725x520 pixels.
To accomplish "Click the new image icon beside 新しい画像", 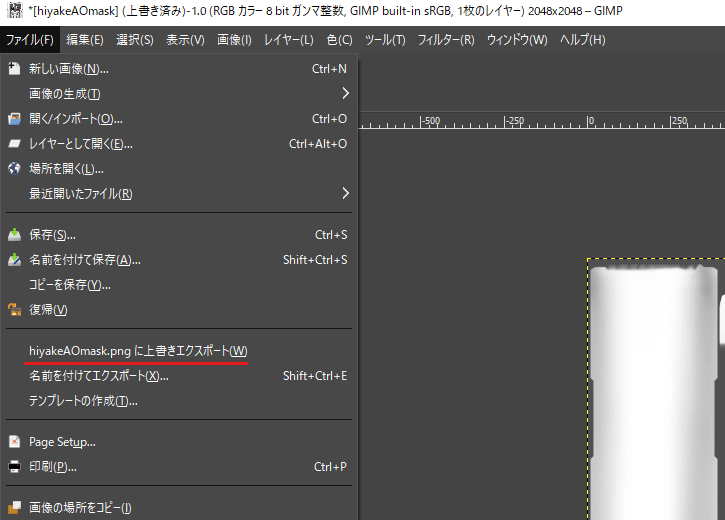I will tap(14, 68).
